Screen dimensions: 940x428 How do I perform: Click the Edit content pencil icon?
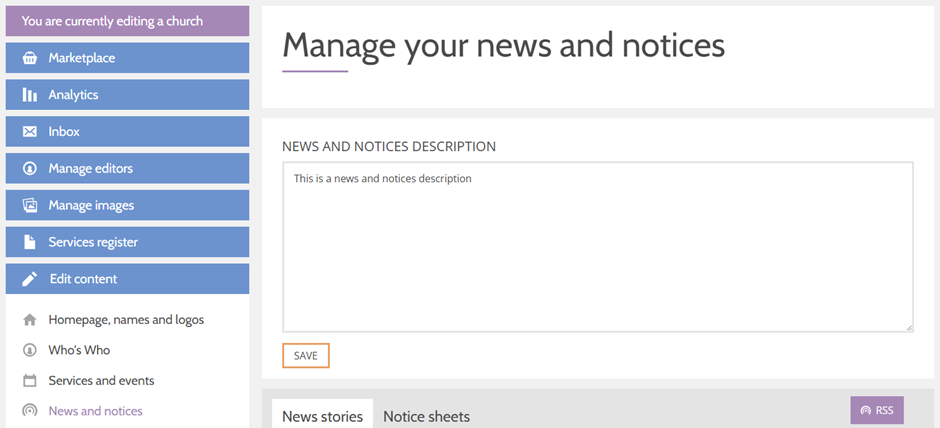(x=29, y=279)
